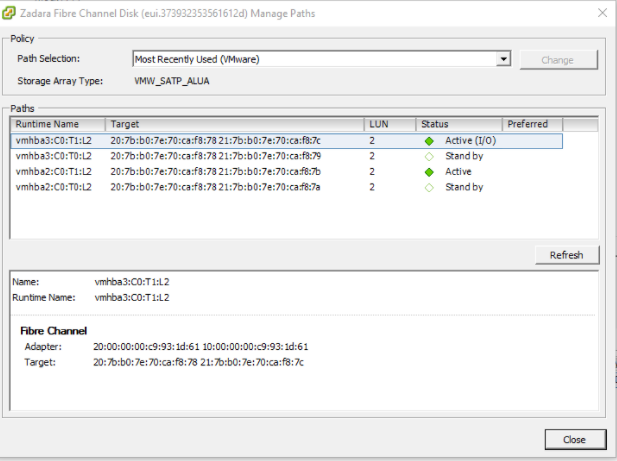Click the Adapter WWN value 20:00:00:00:c9:93:1d:61
The width and height of the screenshot is (617, 461).
146,347
